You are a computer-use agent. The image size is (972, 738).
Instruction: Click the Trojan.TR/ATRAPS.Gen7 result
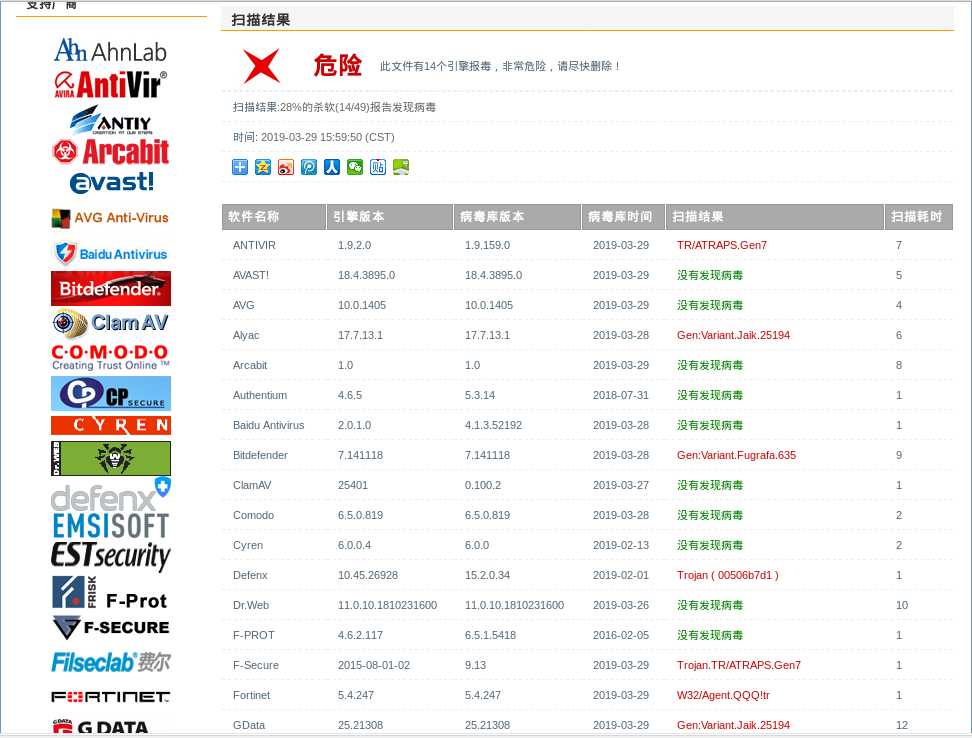739,665
